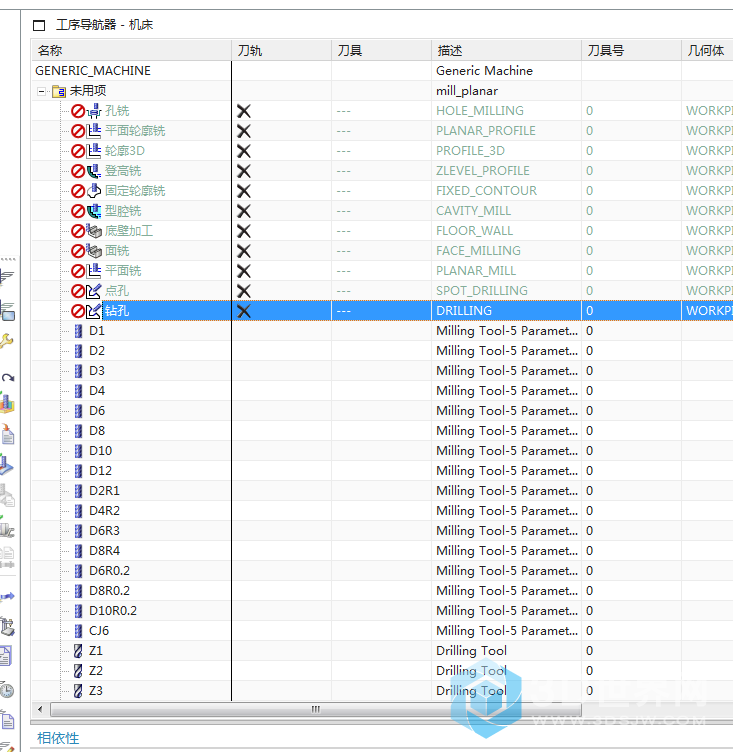
Task: Click the wrench icon in left sidebar
Action: pyautogui.click(x=6, y=341)
